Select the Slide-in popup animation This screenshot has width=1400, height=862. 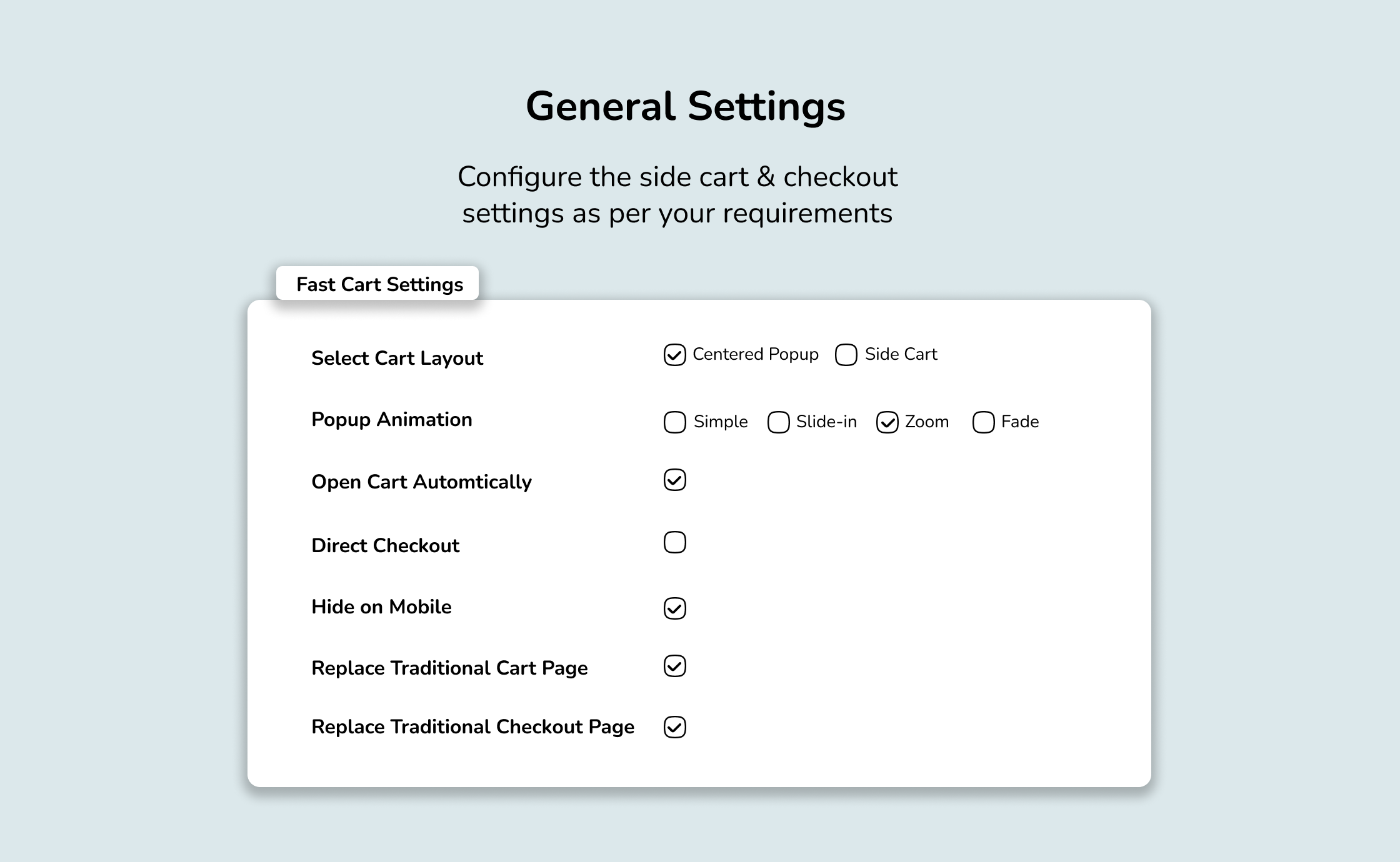click(x=777, y=422)
